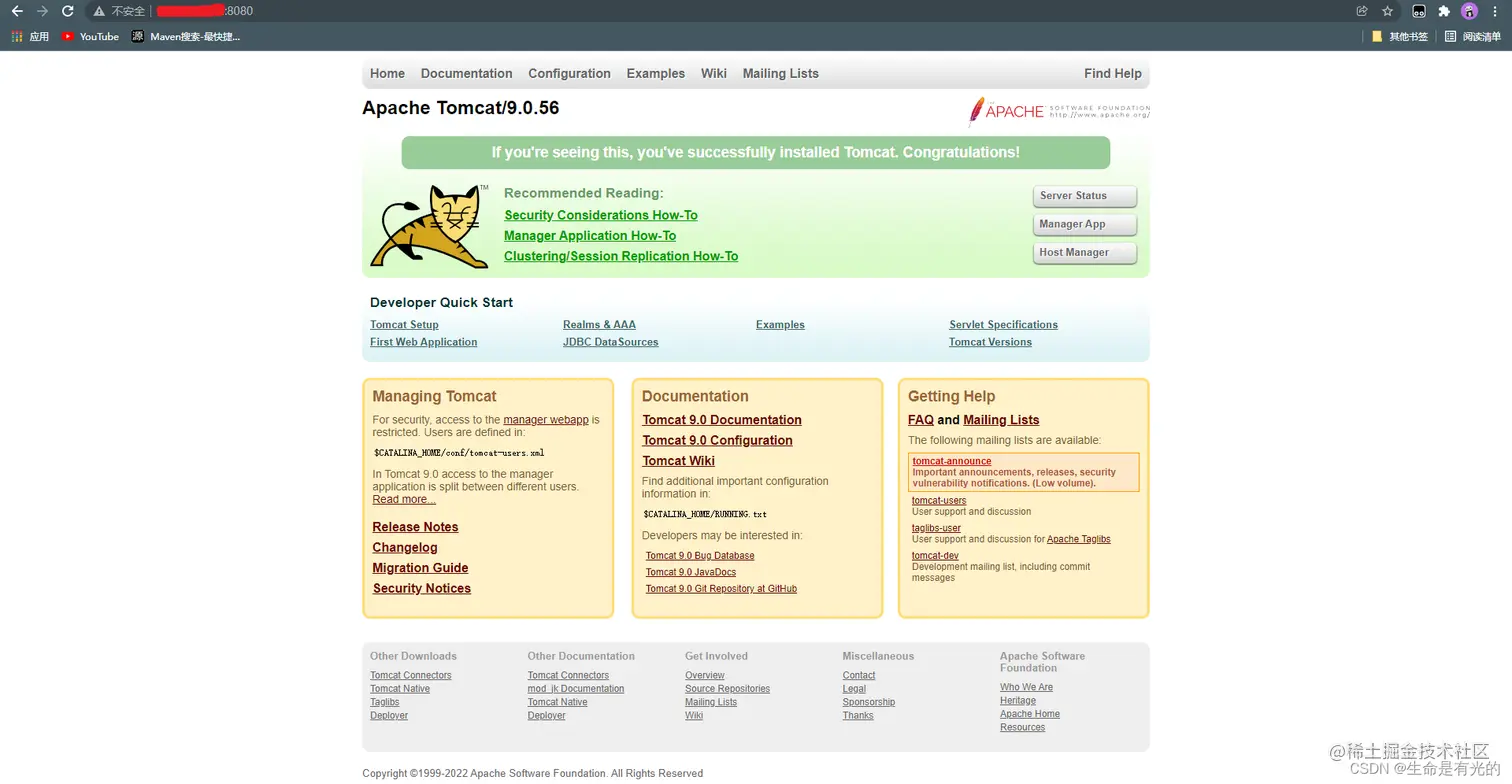Open Tomcat 9.0 Bug Database link
Screen dimensions: 1512x784
coord(700,556)
